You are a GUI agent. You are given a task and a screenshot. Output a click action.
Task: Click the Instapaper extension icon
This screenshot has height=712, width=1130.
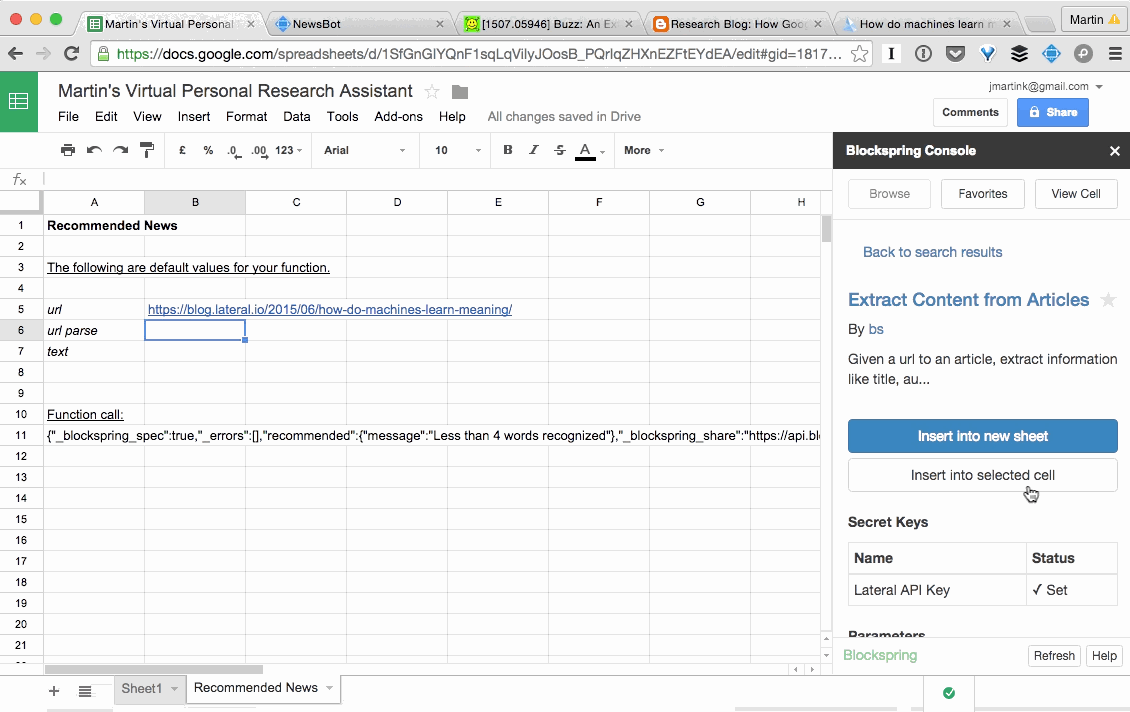tap(891, 53)
